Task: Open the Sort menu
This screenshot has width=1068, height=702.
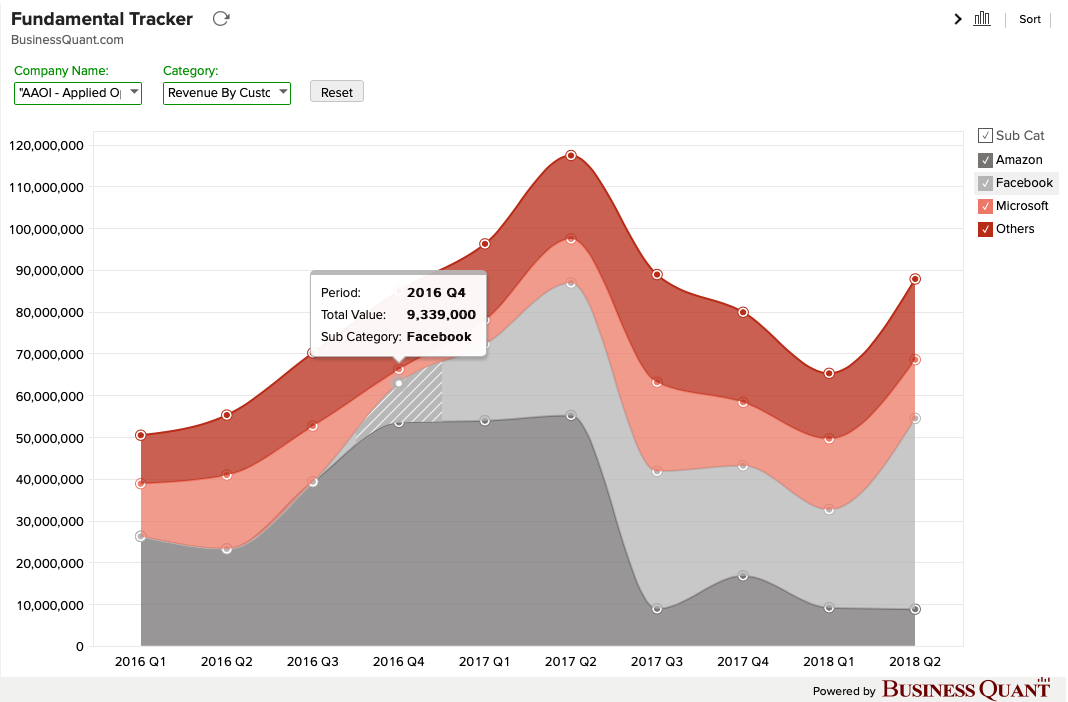Action: pyautogui.click(x=1029, y=19)
